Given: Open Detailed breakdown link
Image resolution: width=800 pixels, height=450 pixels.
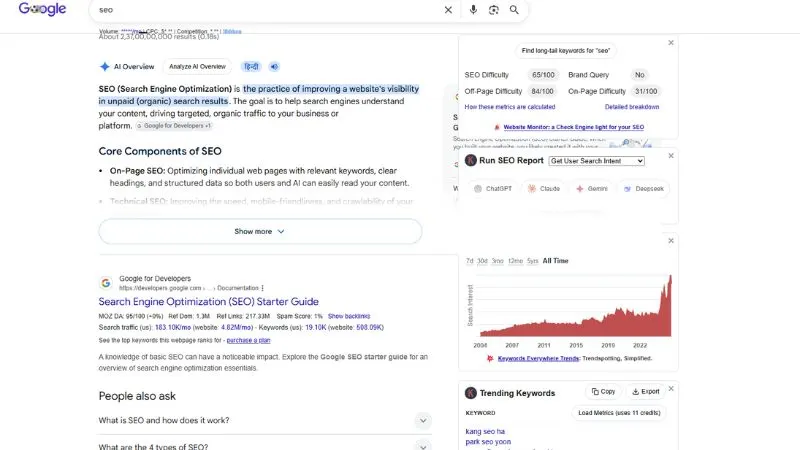Looking at the screenshot, I should (x=632, y=107).
